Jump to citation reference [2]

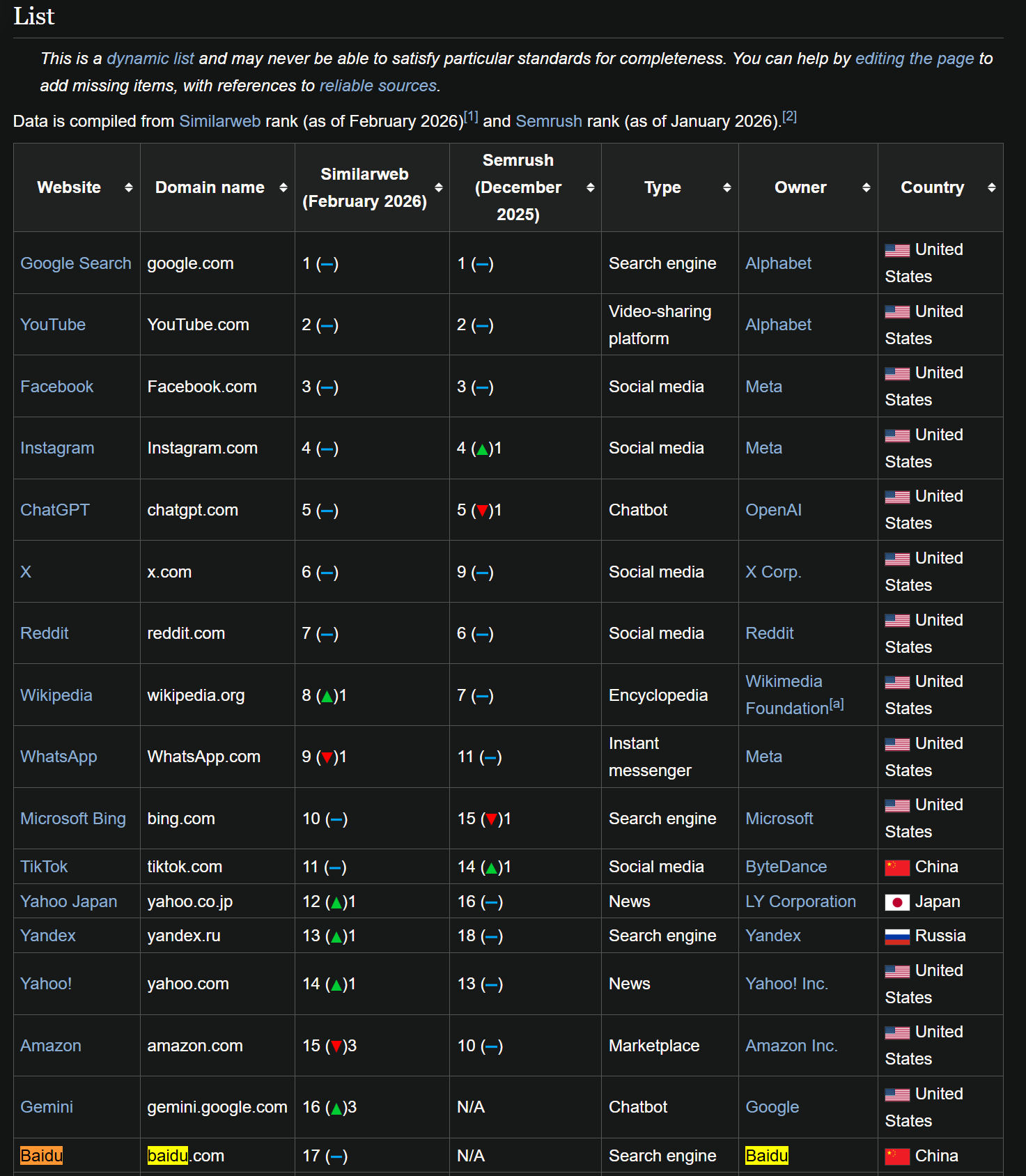click(789, 116)
